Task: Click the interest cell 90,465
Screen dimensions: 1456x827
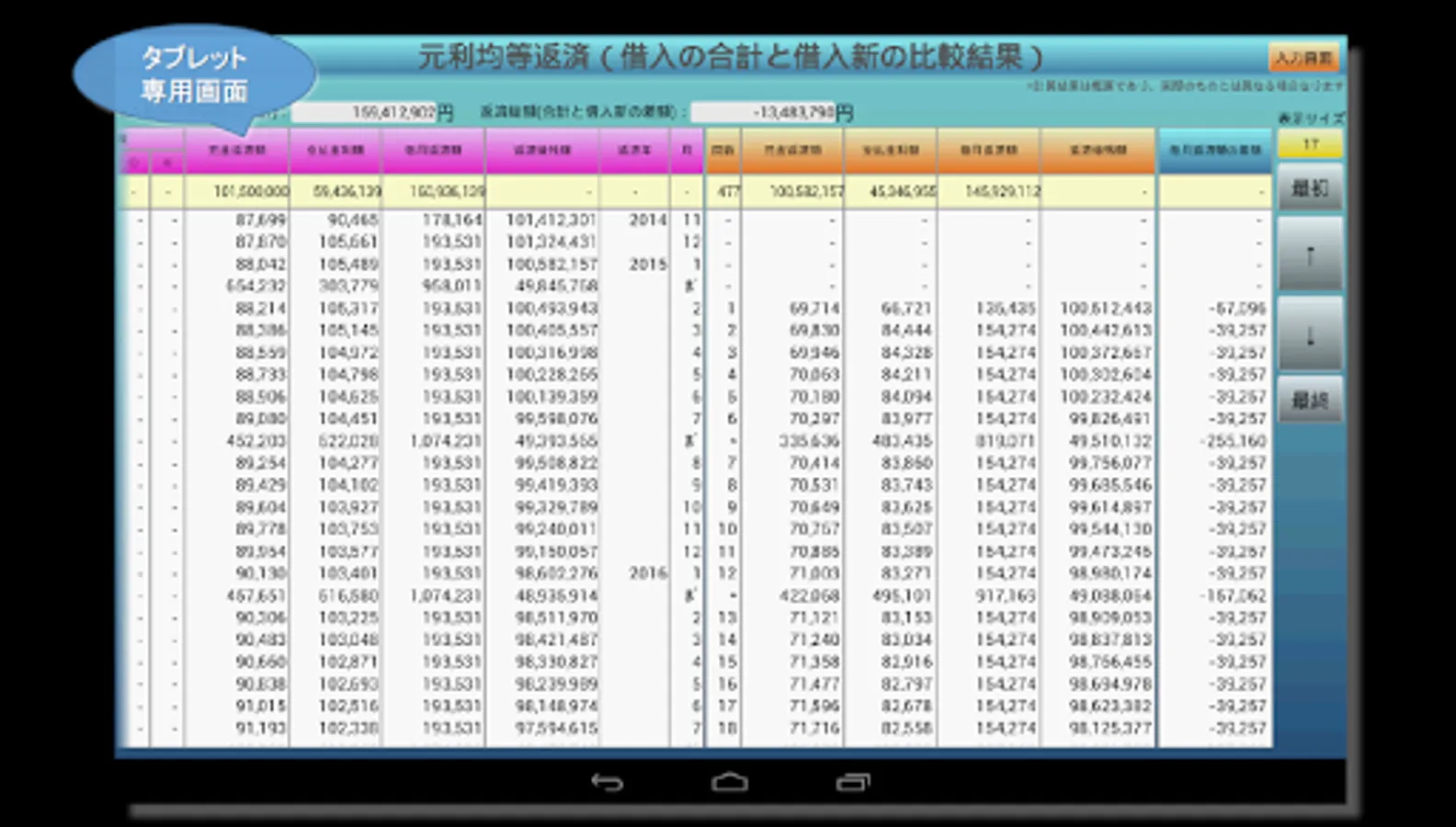Action: point(352,221)
